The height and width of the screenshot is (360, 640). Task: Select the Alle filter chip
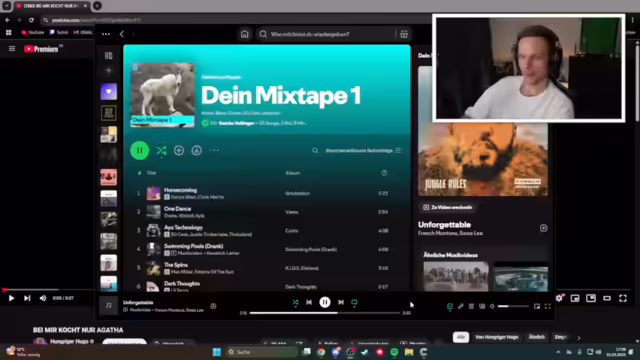[461, 337]
